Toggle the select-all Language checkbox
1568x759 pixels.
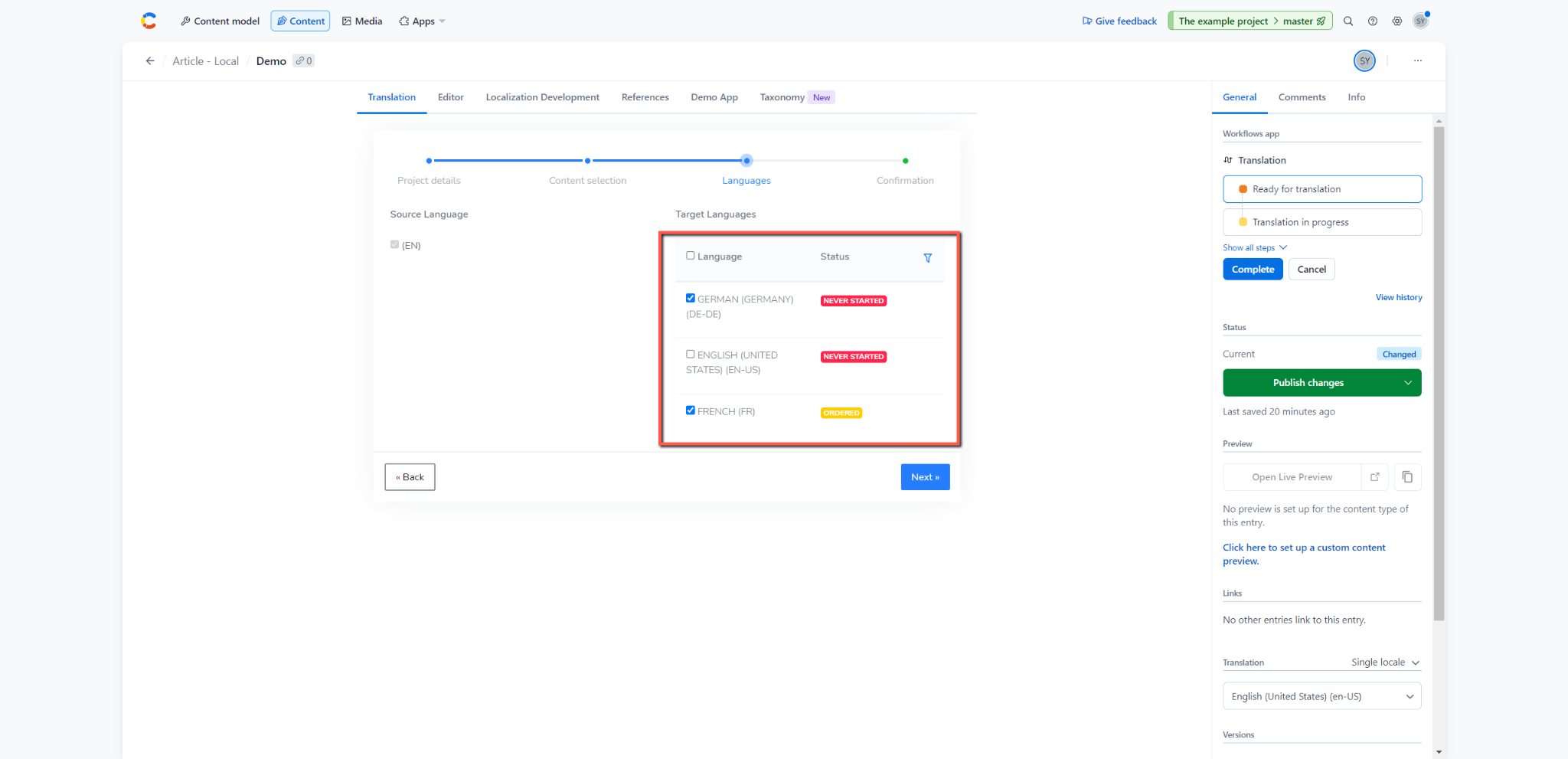(690, 256)
